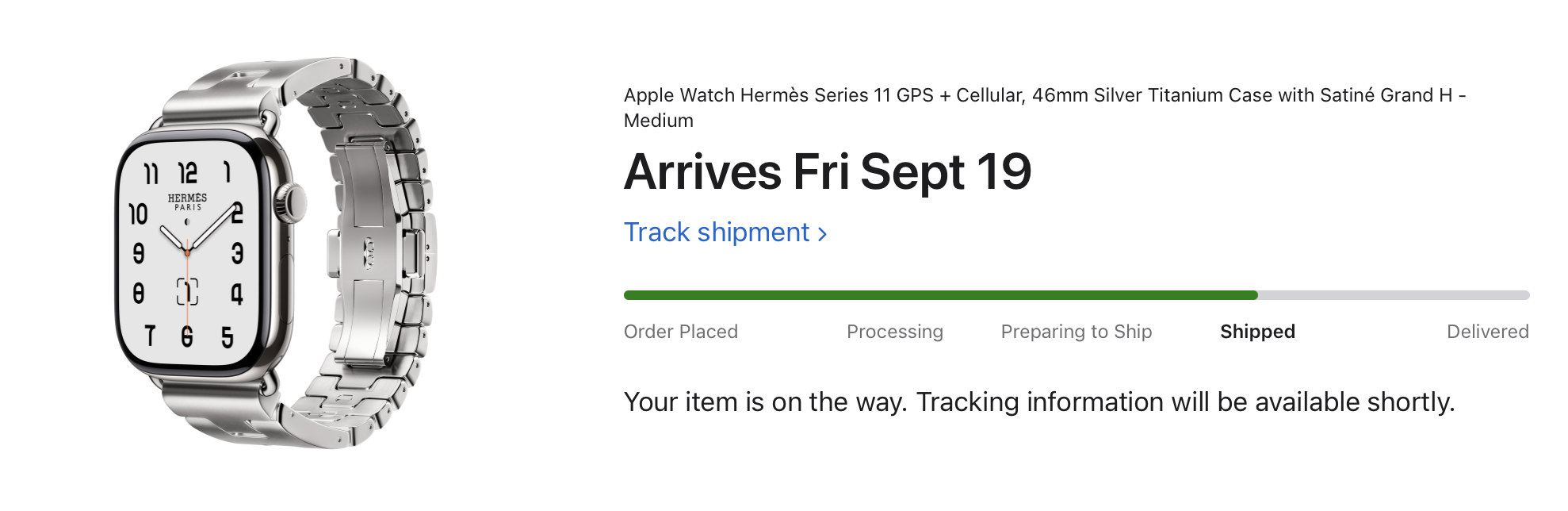Click the center pivot of the watch hands
The width and height of the screenshot is (1568, 511).
coord(187,252)
